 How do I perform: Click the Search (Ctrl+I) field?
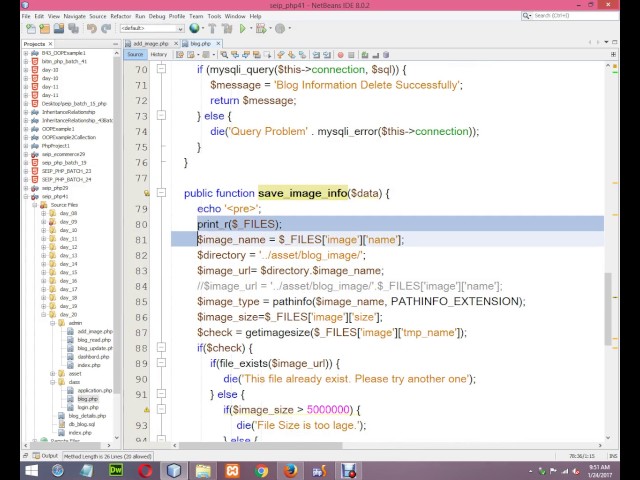tap(570, 16)
